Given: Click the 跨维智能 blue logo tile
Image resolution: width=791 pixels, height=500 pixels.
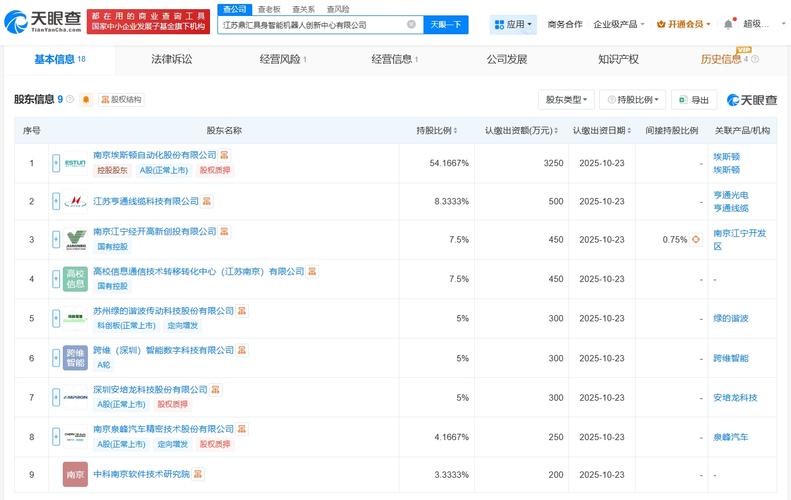Looking at the screenshot, I should tap(75, 358).
